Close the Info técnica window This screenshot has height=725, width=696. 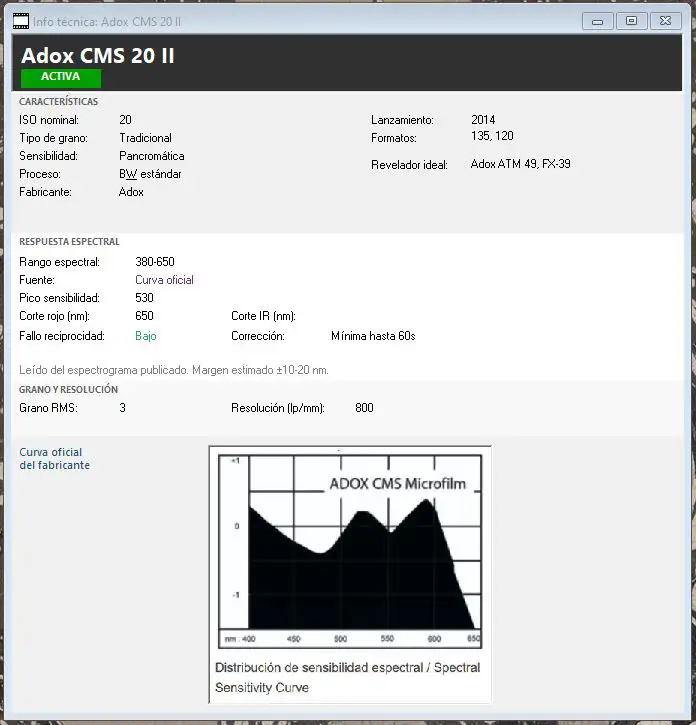(x=665, y=21)
